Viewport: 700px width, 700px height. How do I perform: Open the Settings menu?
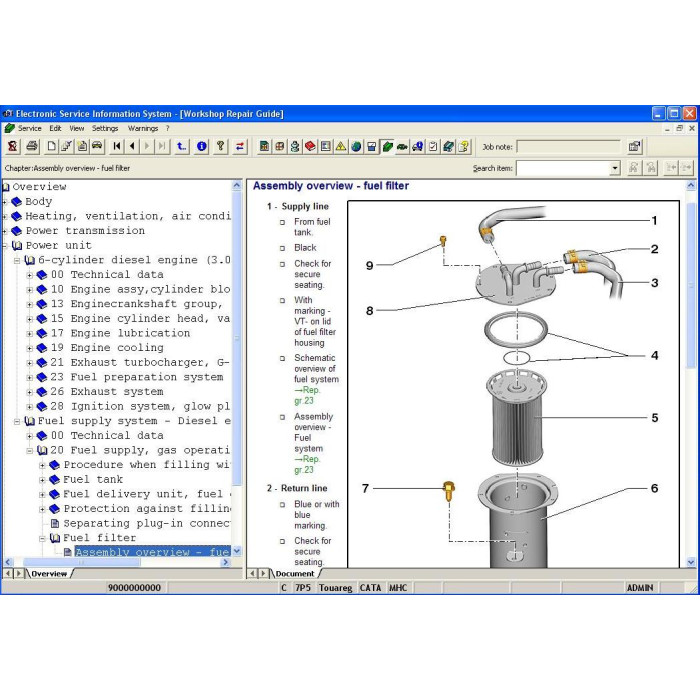[105, 129]
